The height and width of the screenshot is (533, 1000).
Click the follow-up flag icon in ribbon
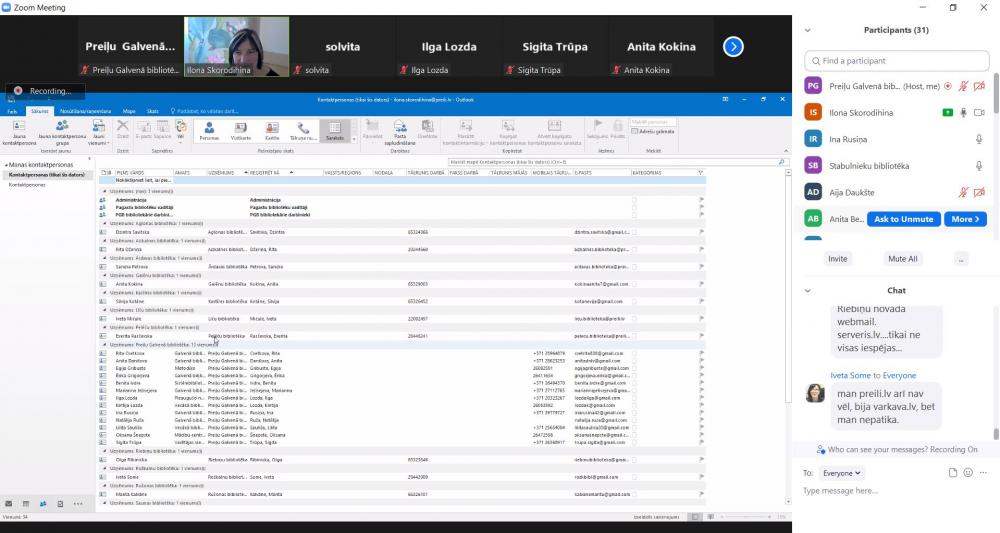598,125
